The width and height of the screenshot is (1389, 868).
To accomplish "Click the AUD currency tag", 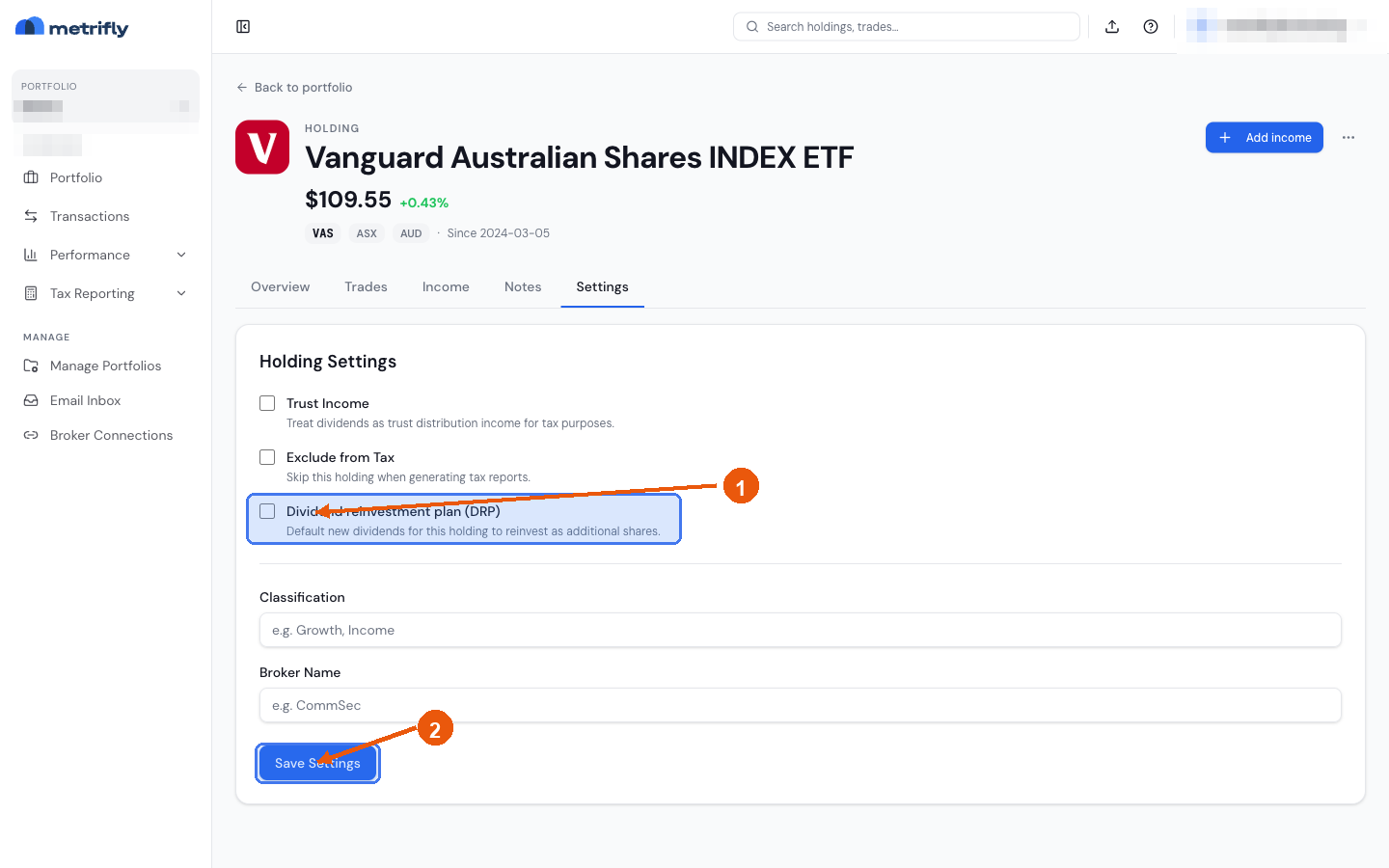I will point(411,233).
